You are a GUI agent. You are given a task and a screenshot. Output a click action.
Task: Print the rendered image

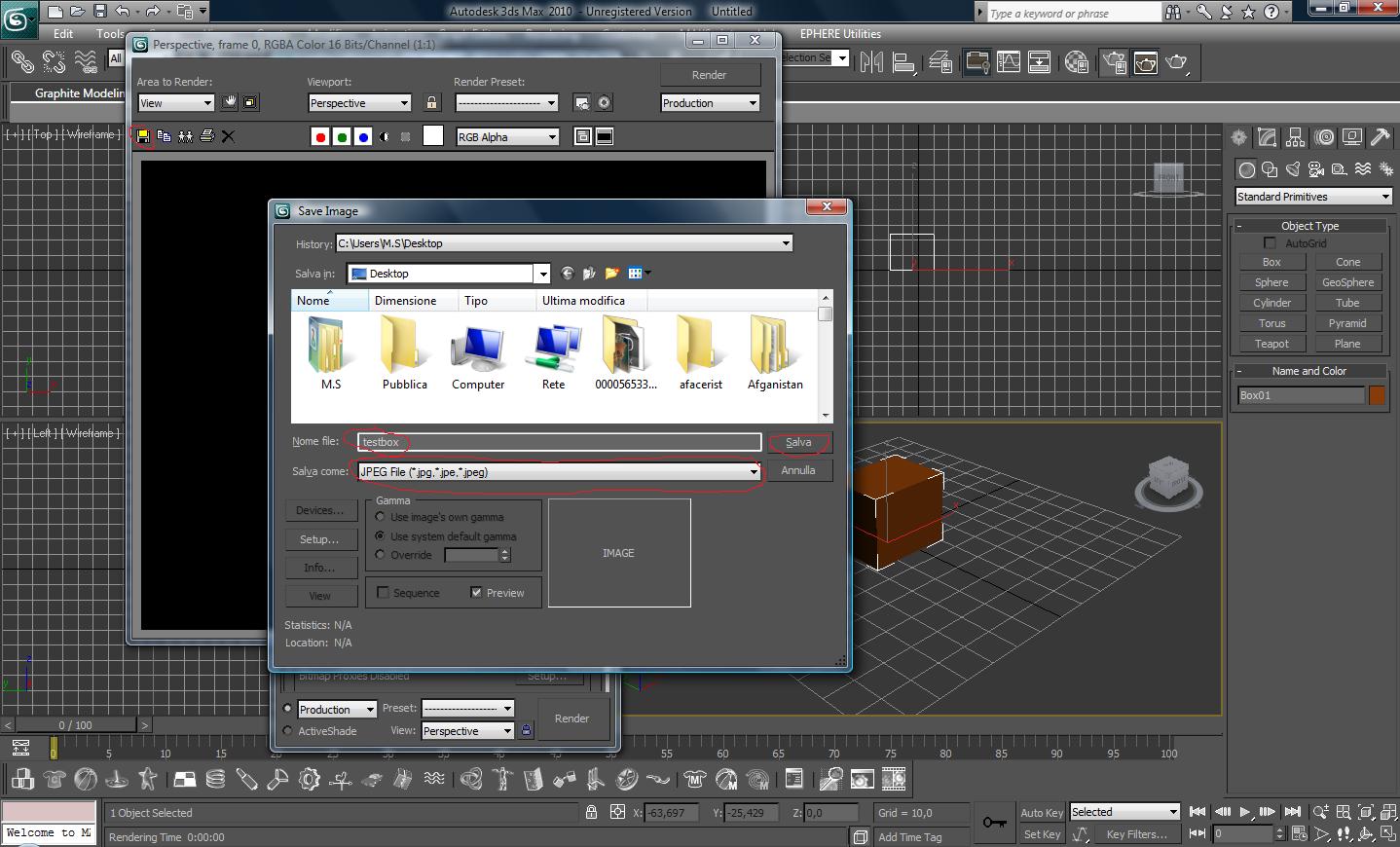[x=206, y=136]
